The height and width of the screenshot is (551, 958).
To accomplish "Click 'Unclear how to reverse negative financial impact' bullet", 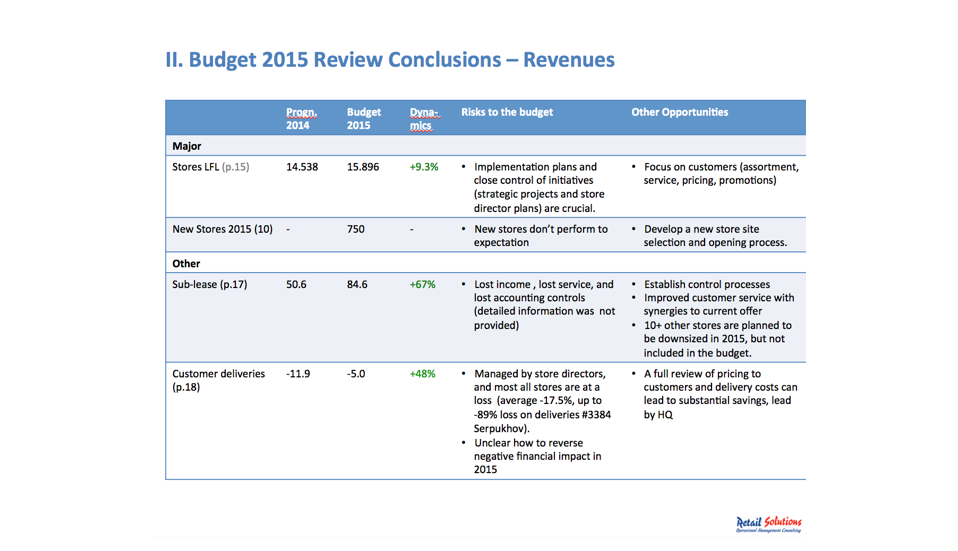I will pyautogui.click(x=537, y=456).
